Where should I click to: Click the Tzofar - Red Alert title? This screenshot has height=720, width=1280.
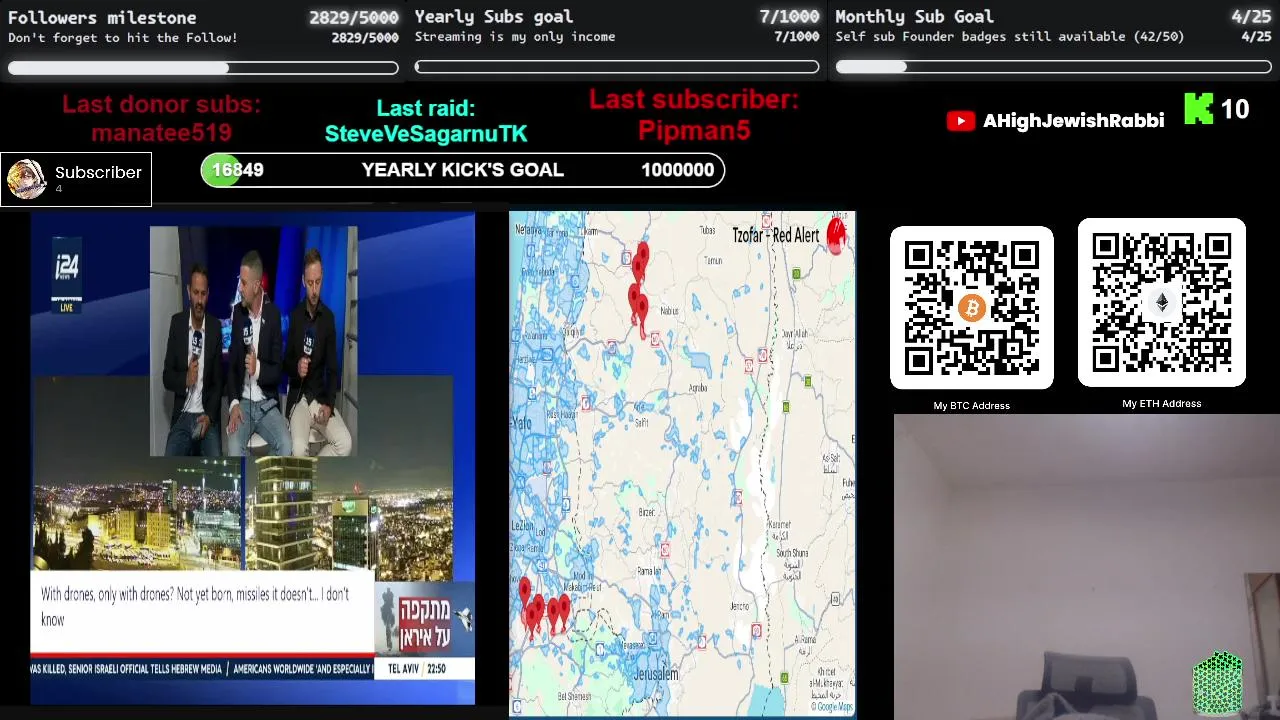pos(776,235)
